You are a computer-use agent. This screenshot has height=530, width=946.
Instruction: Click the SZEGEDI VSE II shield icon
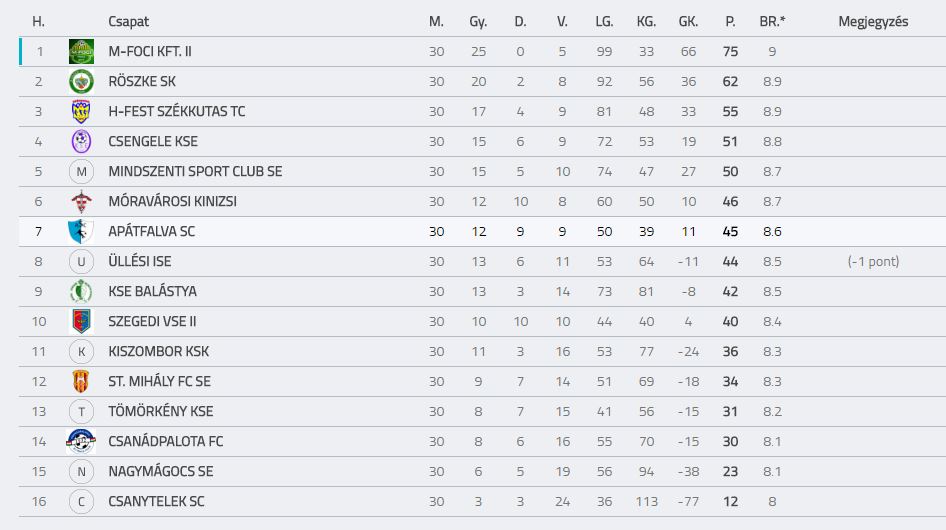pos(81,322)
